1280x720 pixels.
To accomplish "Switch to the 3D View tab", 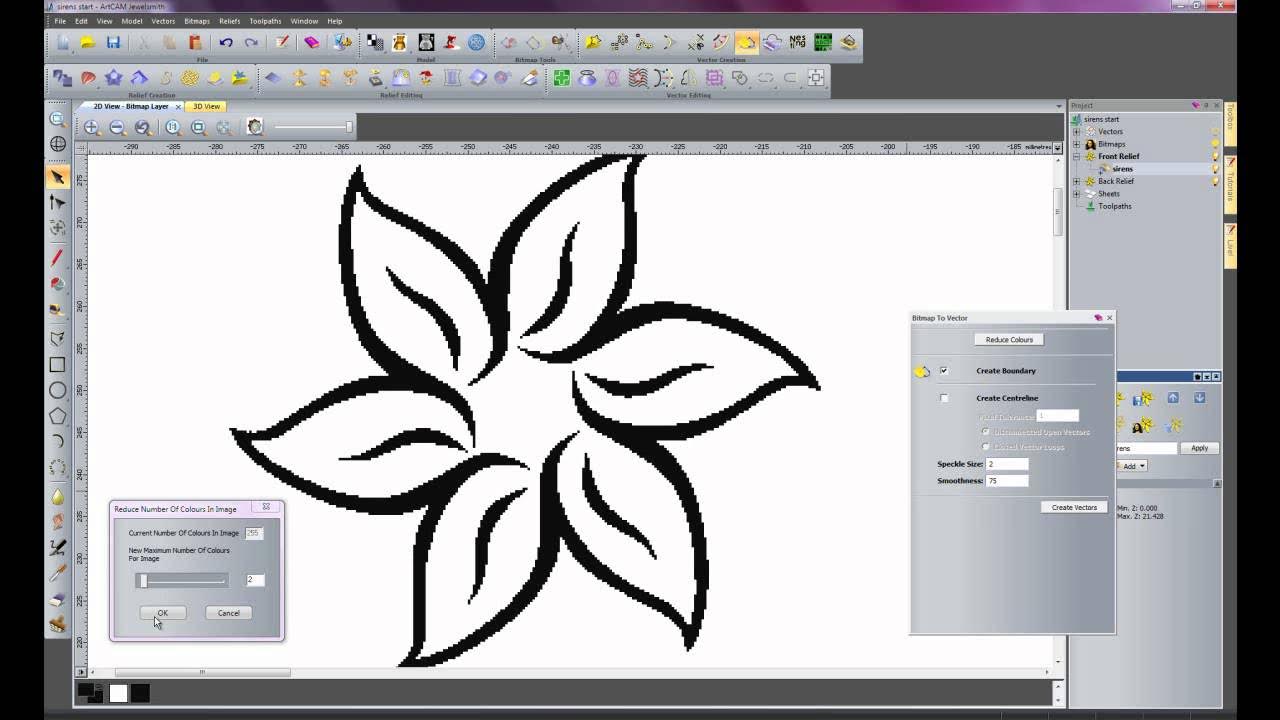I will 206,106.
